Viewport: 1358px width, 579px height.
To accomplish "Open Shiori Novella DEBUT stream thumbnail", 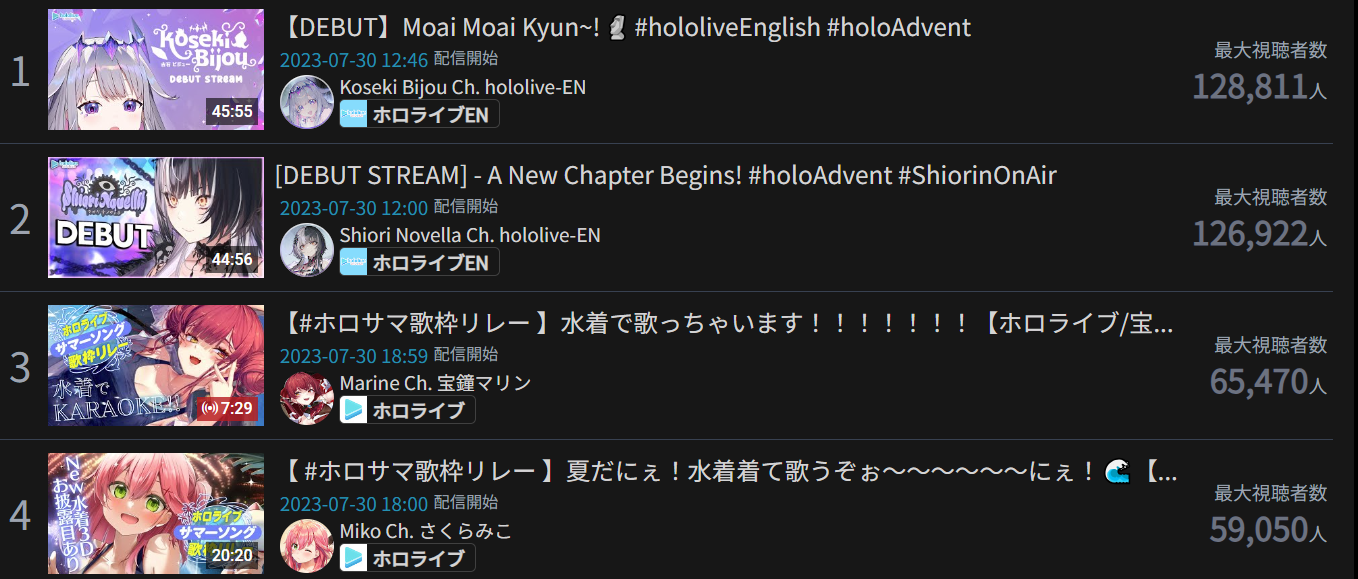I will tap(156, 217).
